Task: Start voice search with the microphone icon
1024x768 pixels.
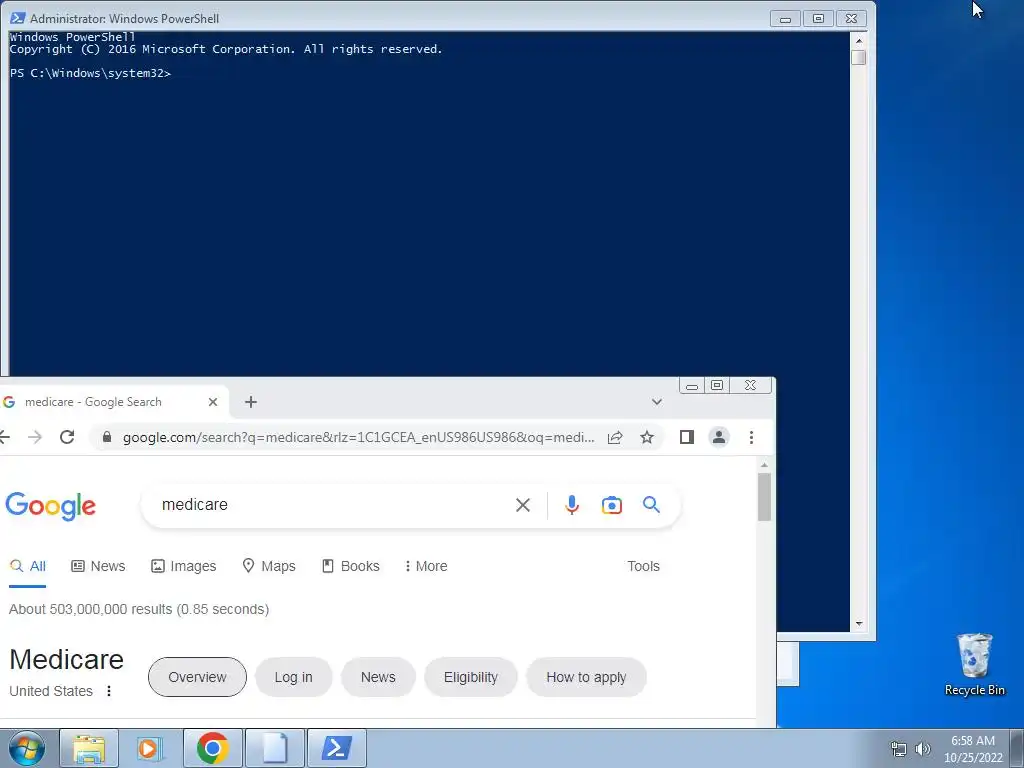Action: coord(571,505)
